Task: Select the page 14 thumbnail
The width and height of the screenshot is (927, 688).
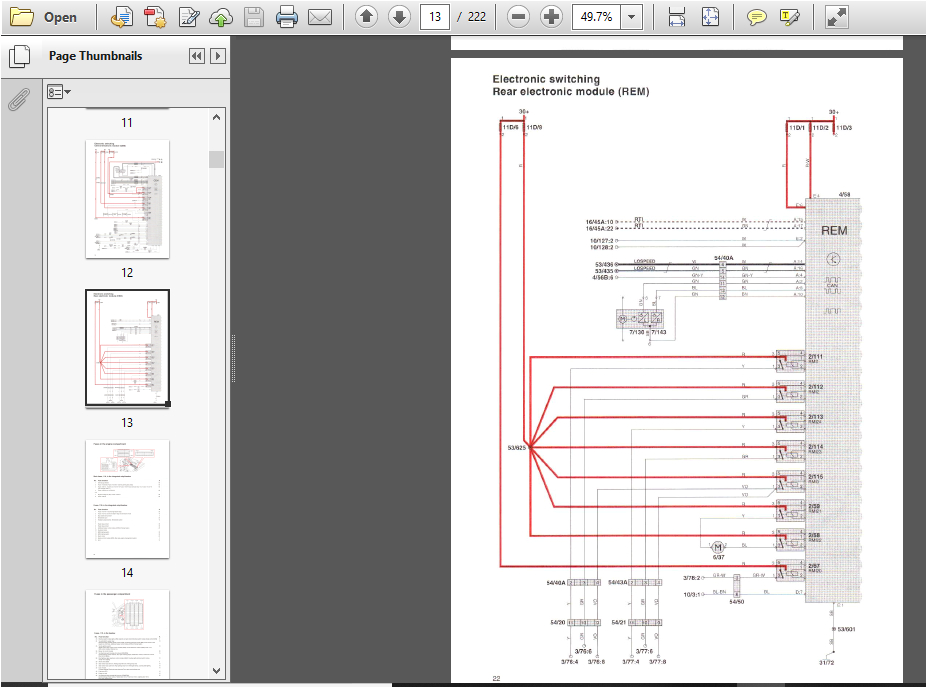Action: click(x=127, y=498)
